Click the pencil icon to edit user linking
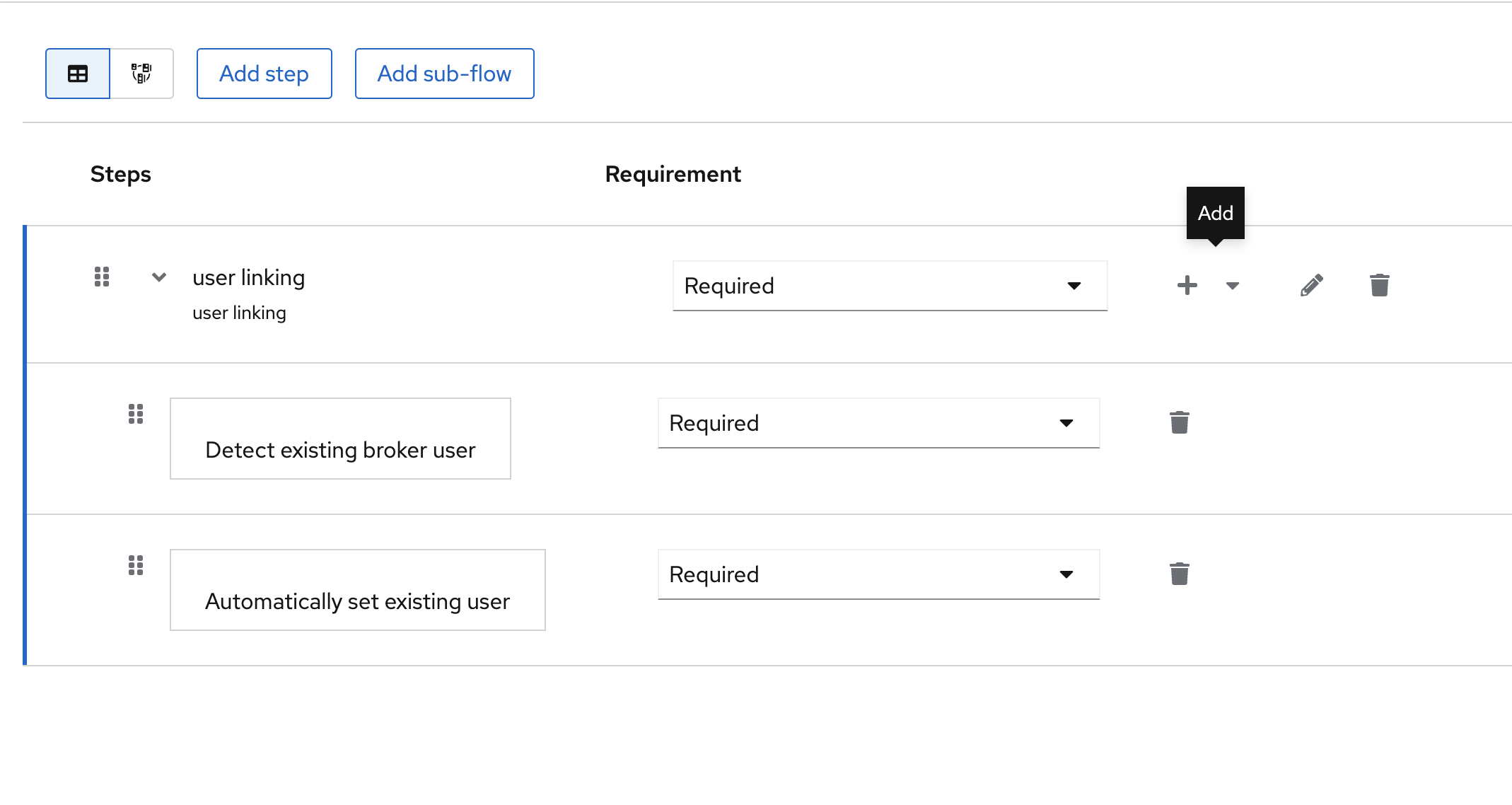1512x805 pixels. [1311, 285]
